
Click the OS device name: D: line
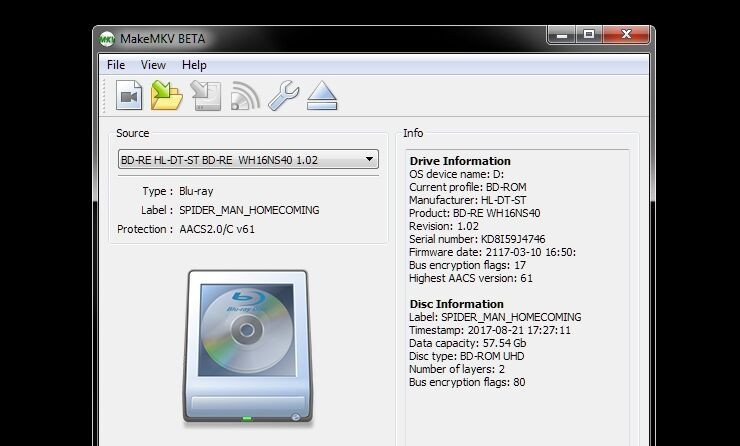(456, 174)
